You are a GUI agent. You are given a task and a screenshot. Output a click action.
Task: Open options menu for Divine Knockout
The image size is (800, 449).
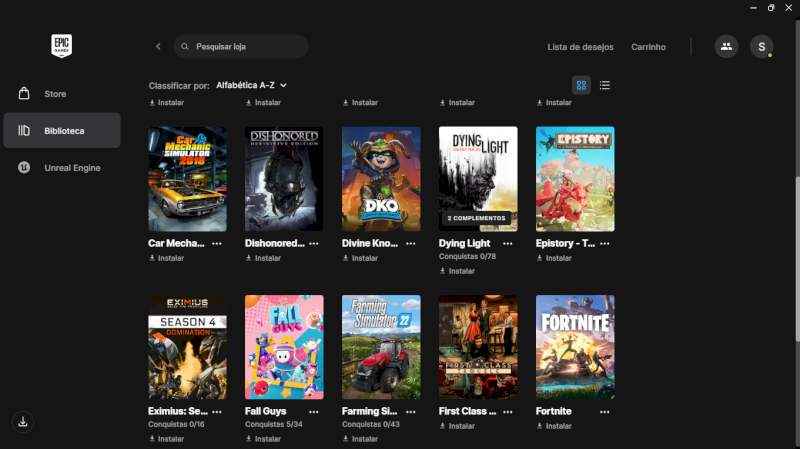(411, 243)
